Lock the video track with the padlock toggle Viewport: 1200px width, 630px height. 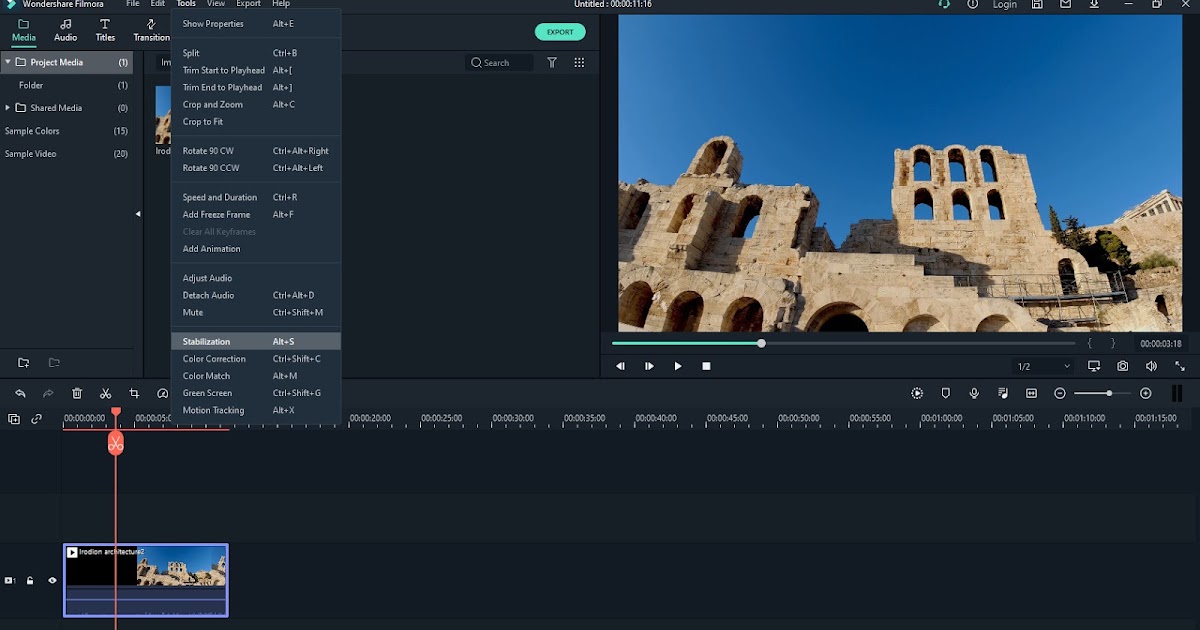point(30,580)
